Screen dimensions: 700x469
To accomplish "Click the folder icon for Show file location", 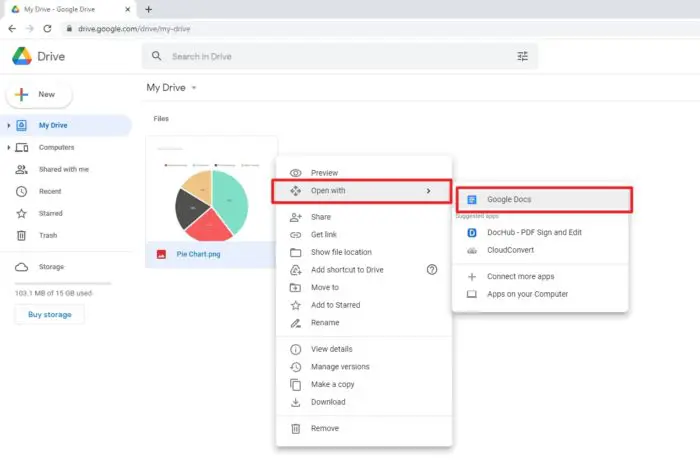I will 296,252.
